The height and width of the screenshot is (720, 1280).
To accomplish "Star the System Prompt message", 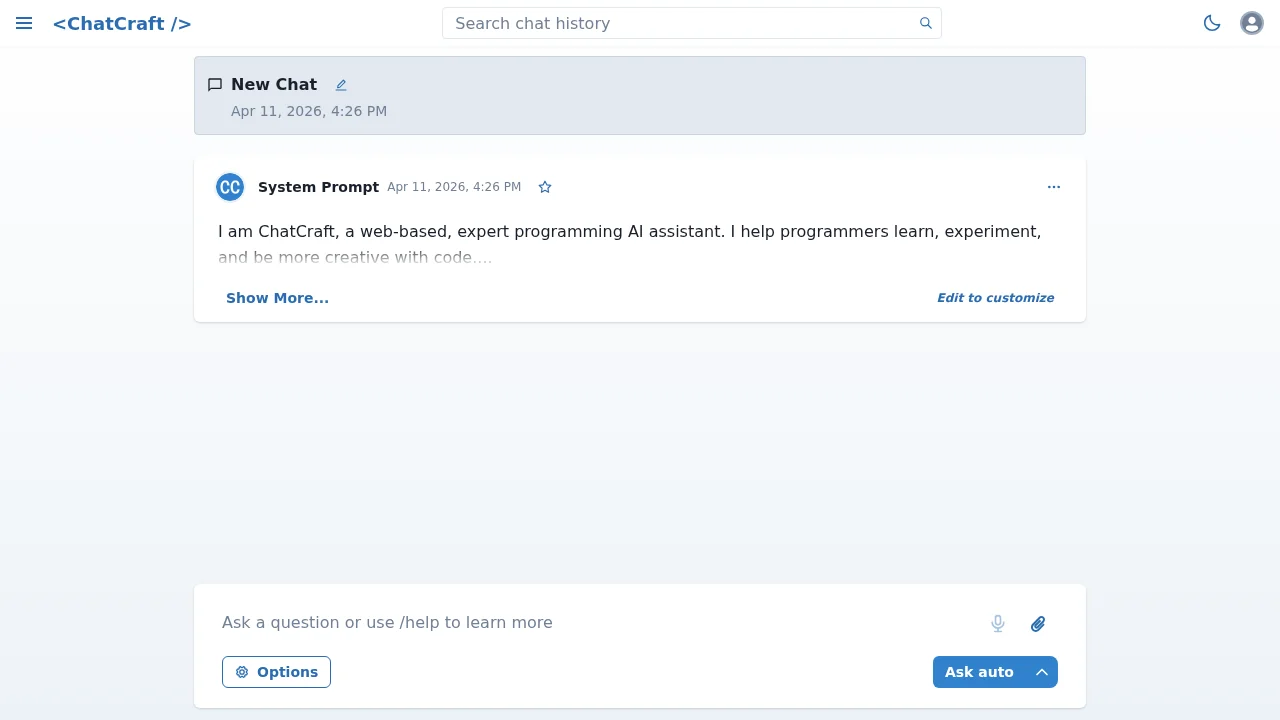I will [x=545, y=187].
